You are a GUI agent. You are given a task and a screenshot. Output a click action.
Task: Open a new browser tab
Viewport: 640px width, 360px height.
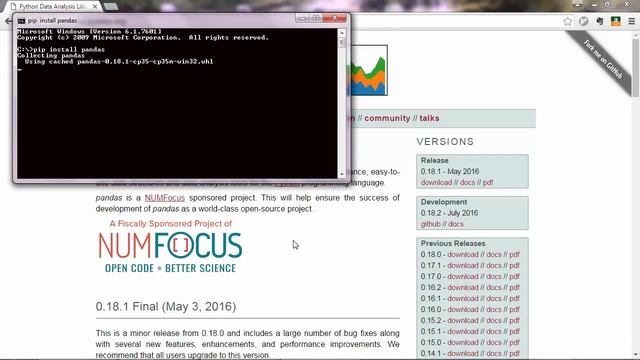click(x=111, y=6)
